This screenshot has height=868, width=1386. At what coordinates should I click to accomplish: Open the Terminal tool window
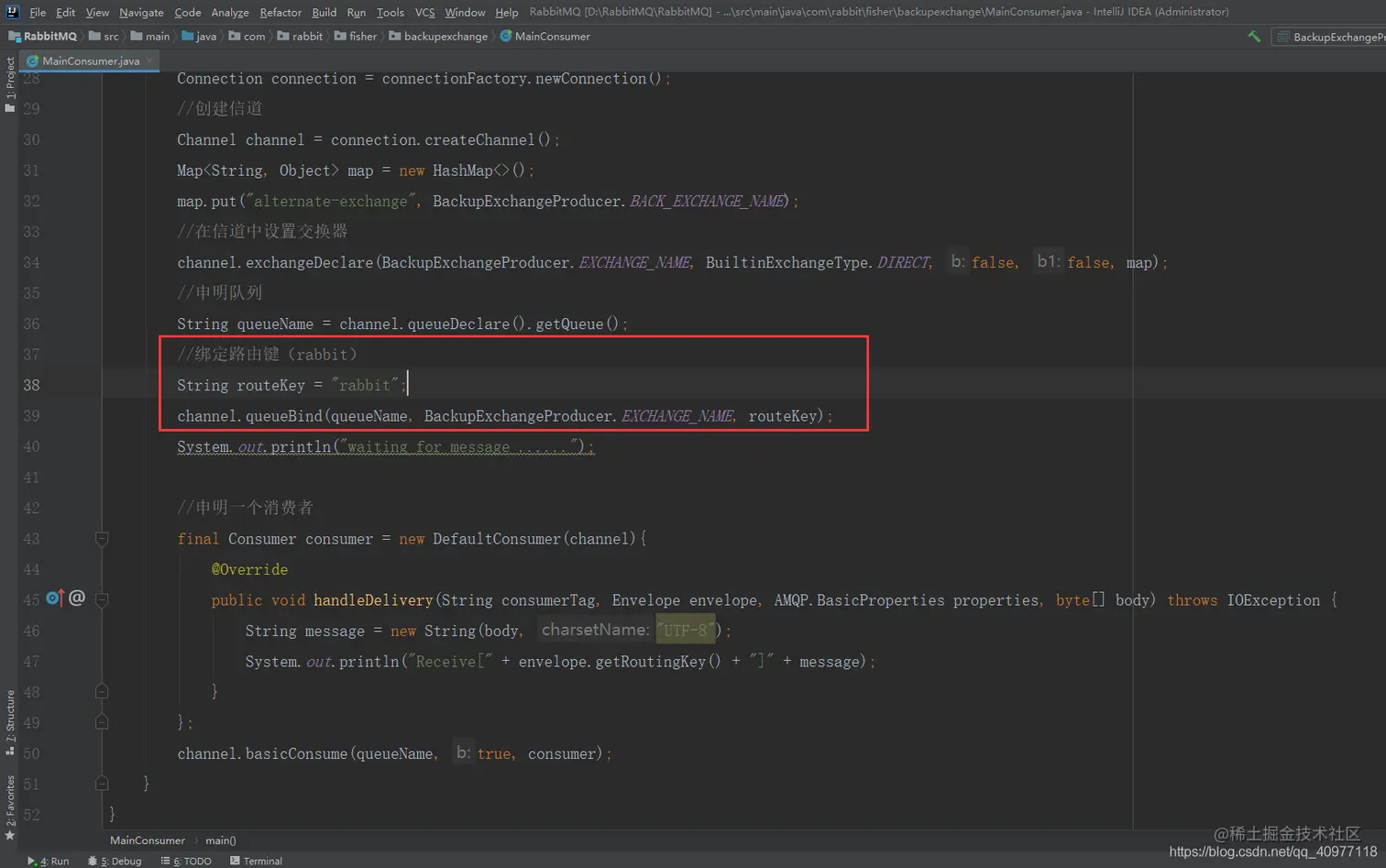[x=256, y=861]
